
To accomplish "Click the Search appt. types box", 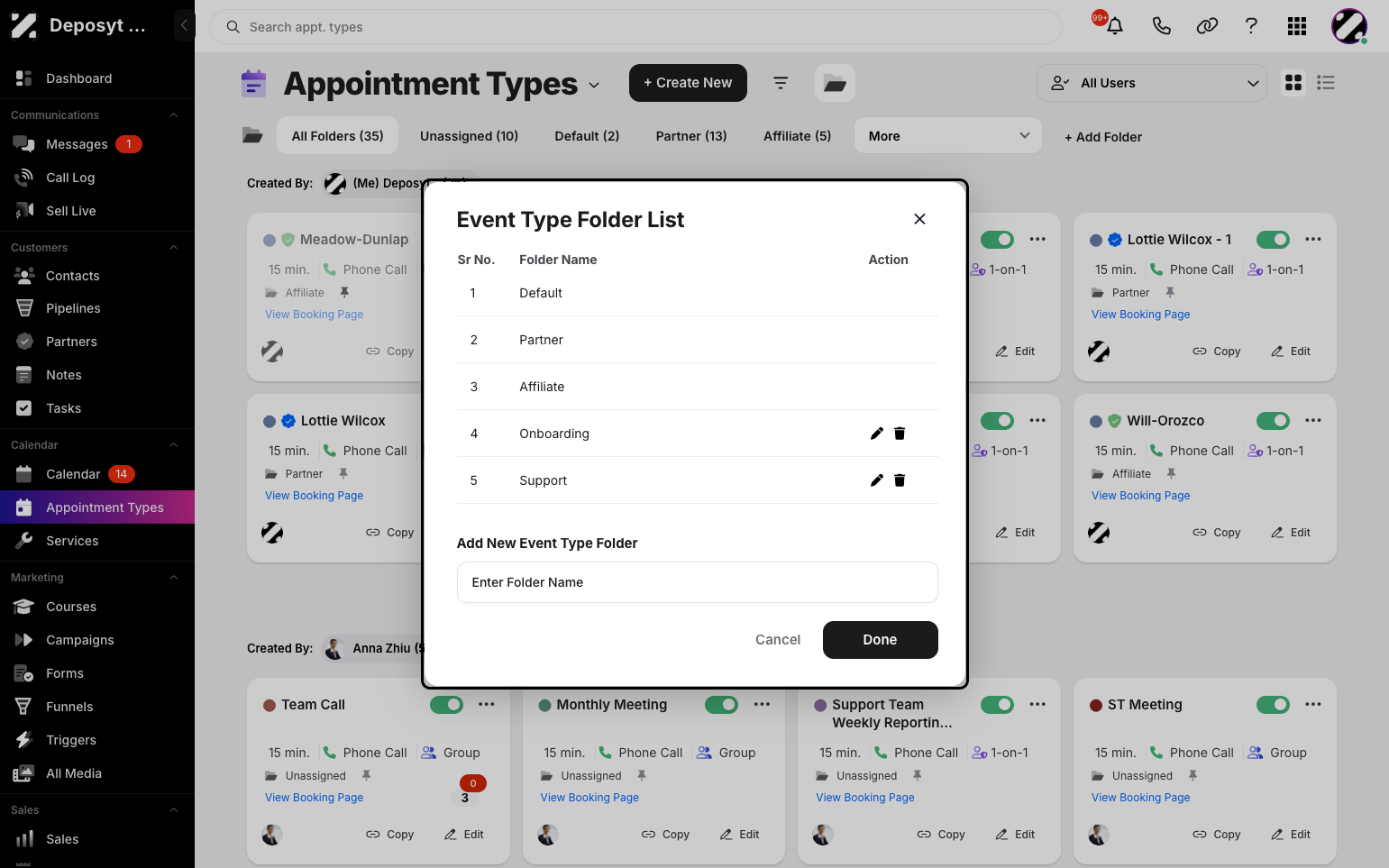I will (636, 27).
